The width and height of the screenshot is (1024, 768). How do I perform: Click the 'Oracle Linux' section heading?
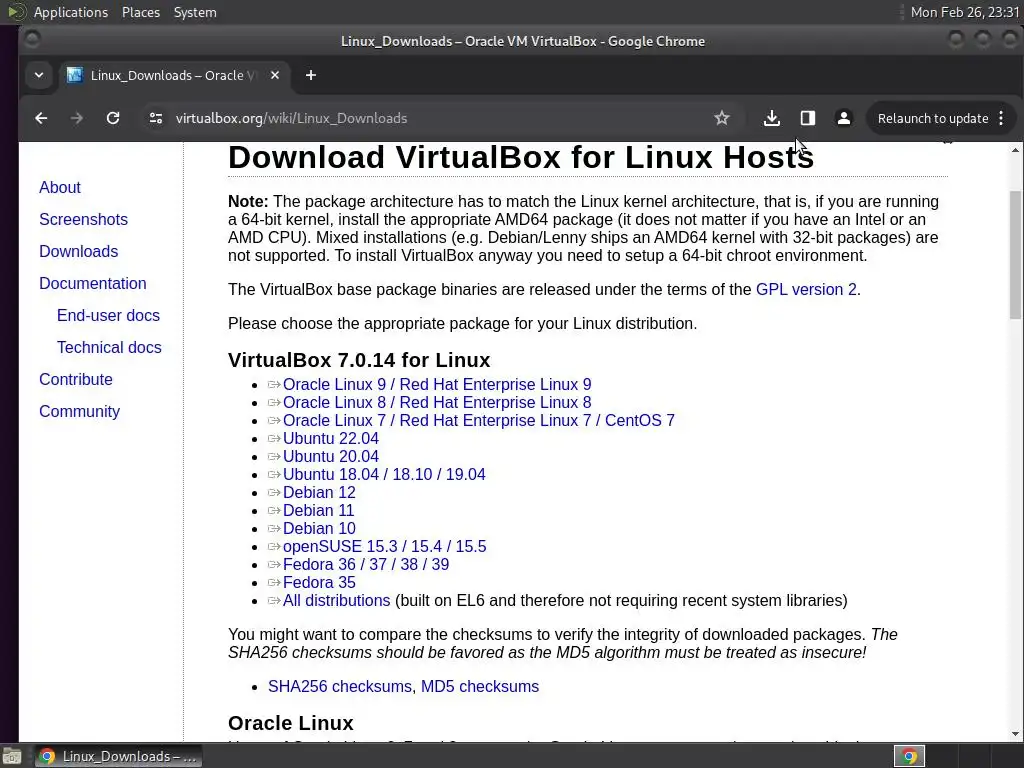291,723
